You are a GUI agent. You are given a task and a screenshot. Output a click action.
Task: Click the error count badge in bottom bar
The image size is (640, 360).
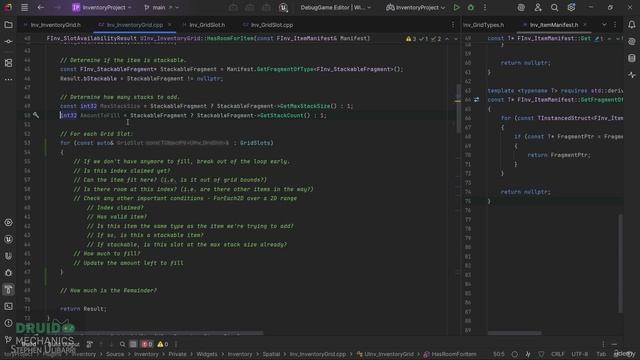(147, 344)
